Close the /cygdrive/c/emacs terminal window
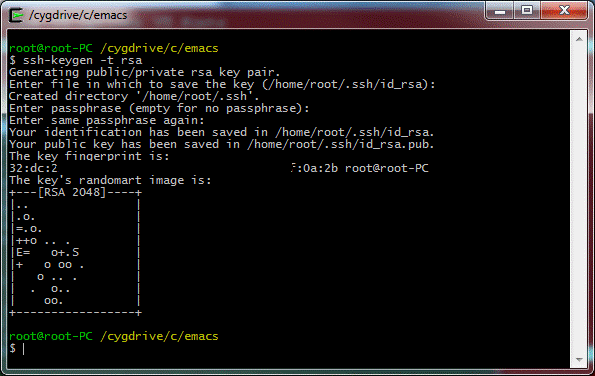The image size is (595, 376). tap(564, 10)
